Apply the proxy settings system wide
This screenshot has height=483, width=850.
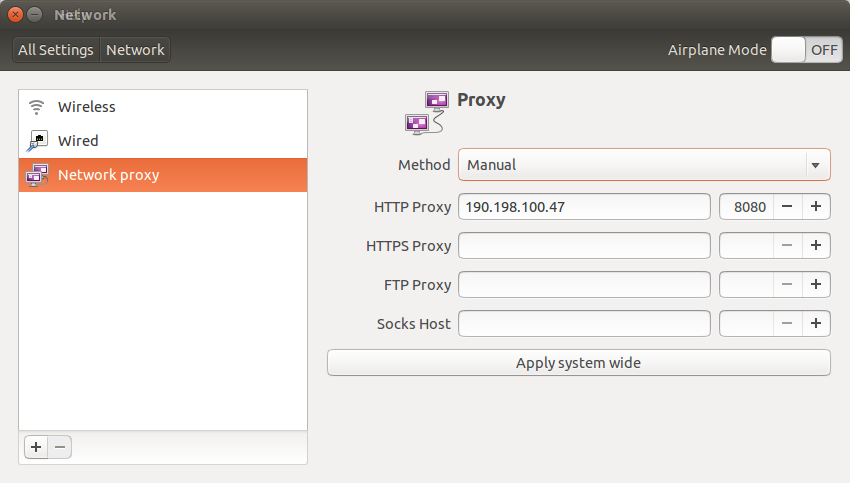(x=578, y=363)
